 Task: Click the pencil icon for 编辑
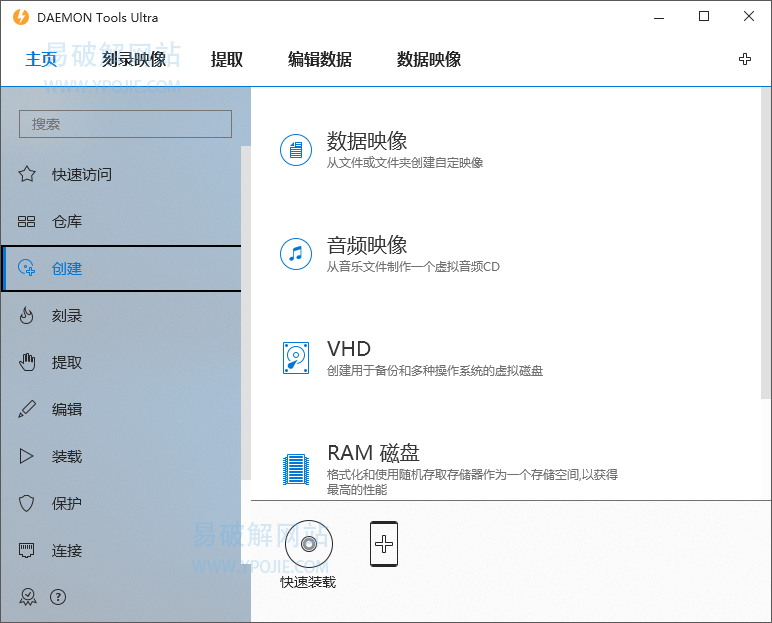tap(27, 409)
